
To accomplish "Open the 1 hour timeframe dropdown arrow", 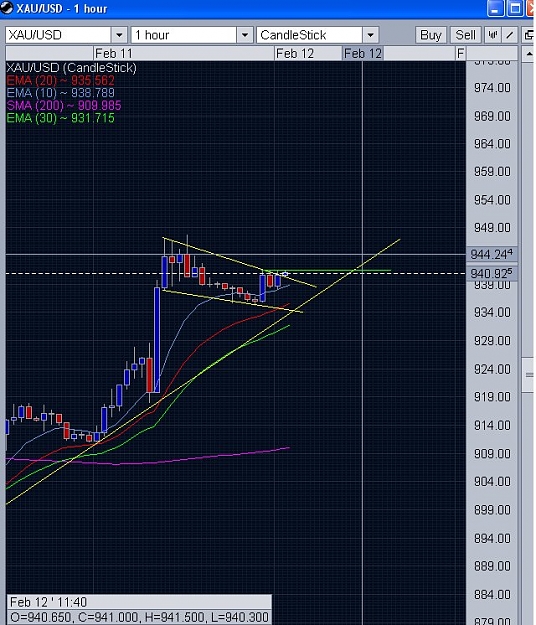I will point(245,35).
